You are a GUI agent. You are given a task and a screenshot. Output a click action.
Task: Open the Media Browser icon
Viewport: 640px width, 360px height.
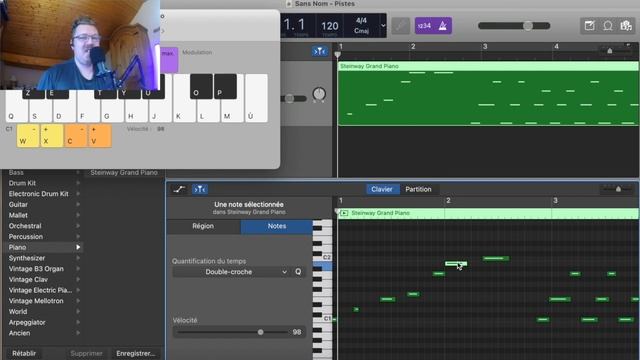pyautogui.click(x=626, y=26)
